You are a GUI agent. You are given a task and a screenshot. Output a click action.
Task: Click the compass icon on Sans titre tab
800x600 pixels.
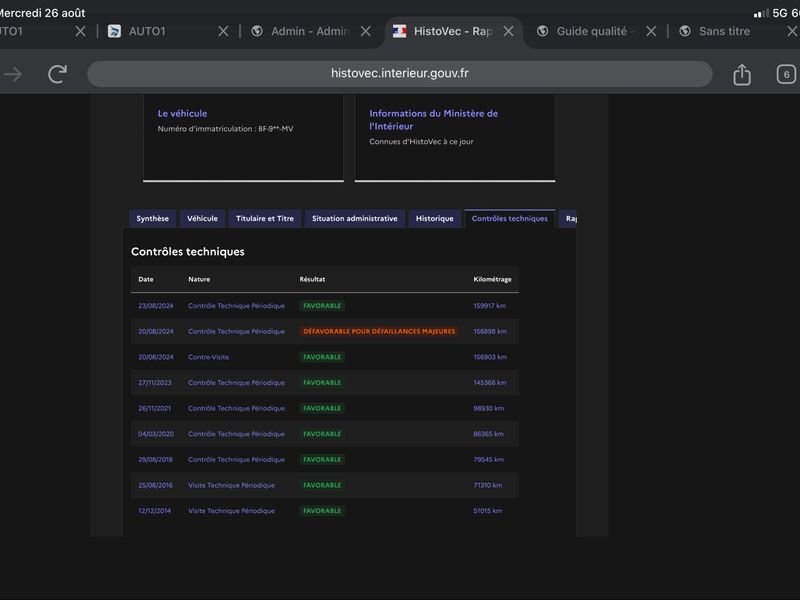685,31
